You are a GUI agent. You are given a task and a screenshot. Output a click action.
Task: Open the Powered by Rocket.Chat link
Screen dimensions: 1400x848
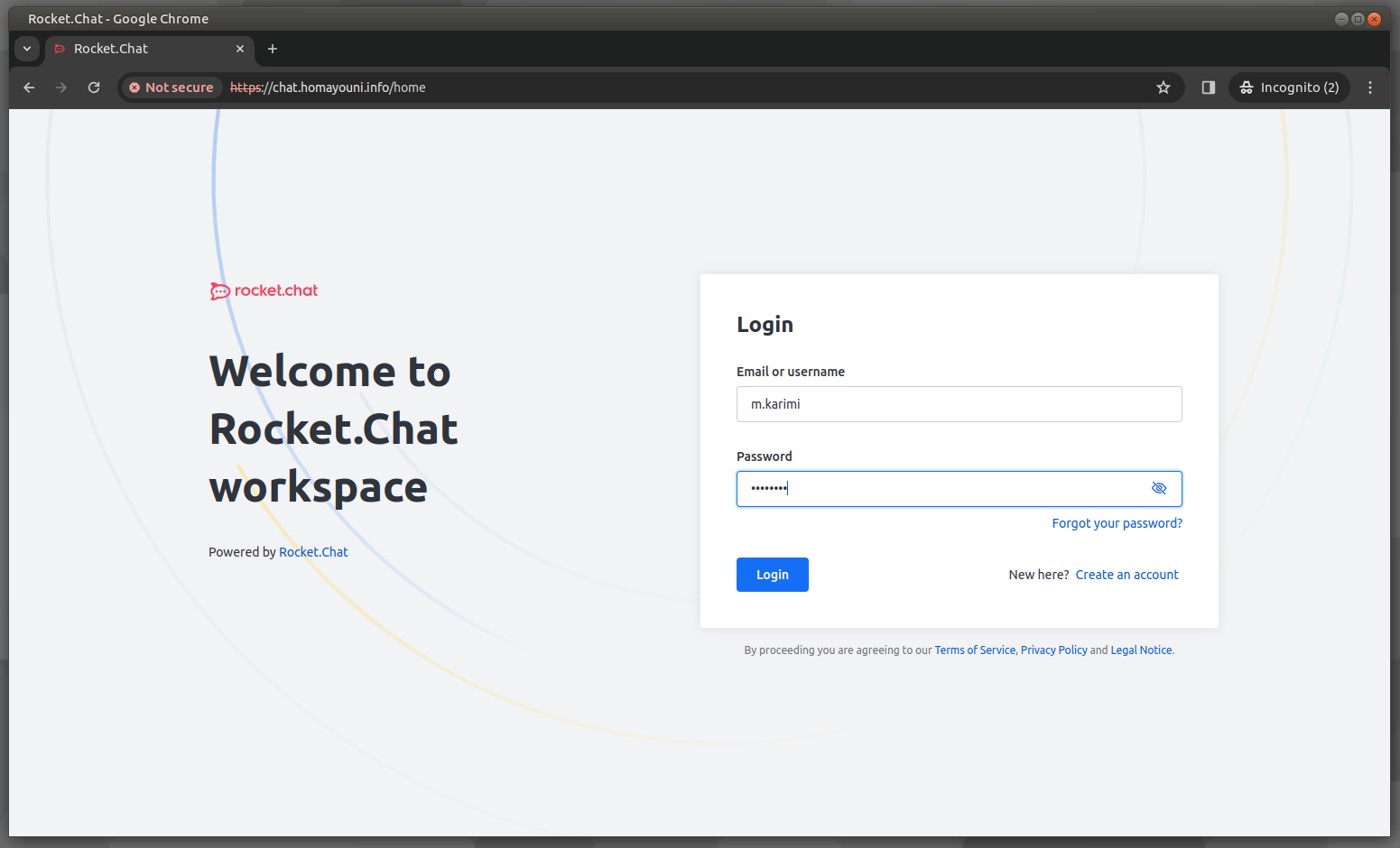click(x=313, y=552)
